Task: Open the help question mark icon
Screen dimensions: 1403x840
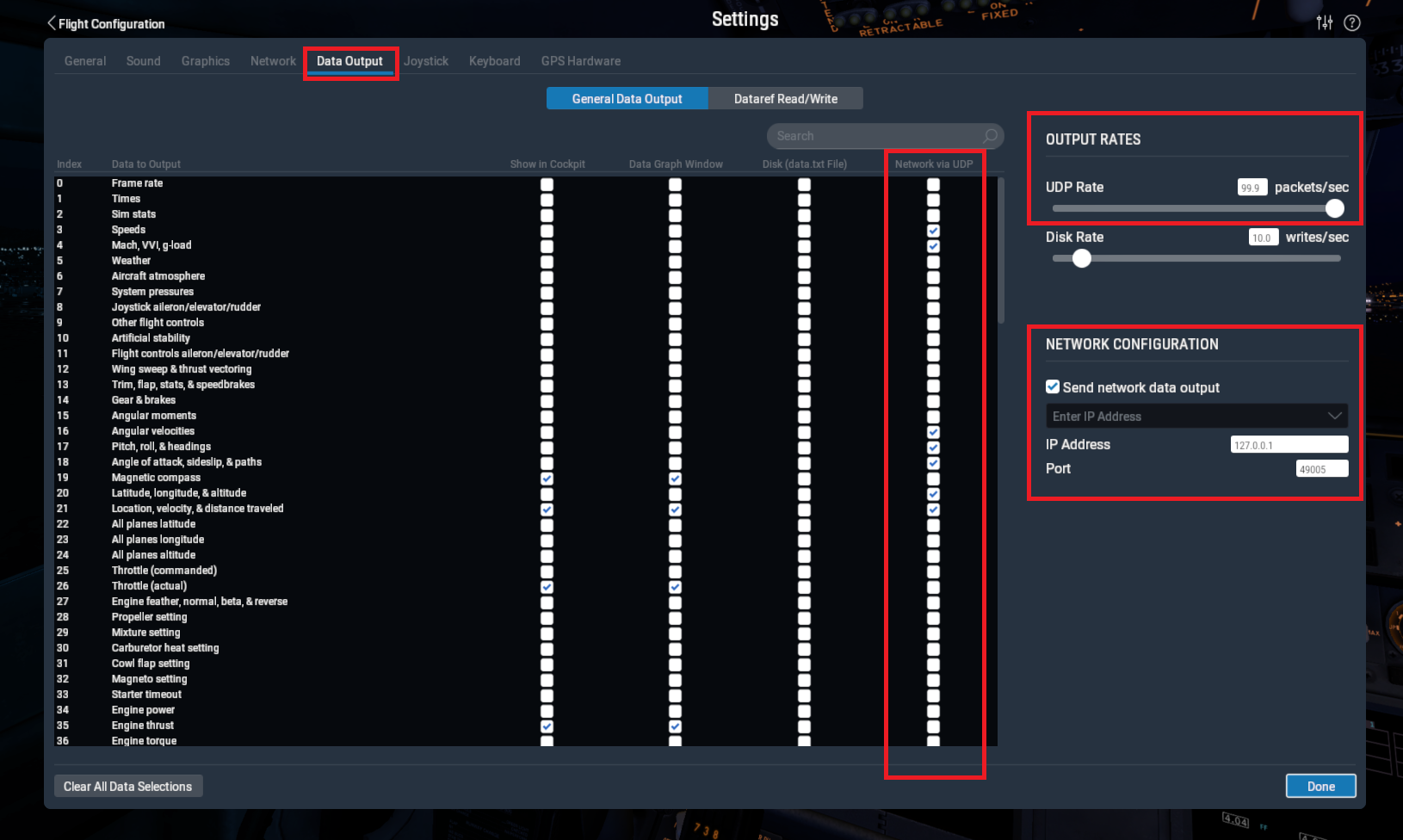Action: click(x=1352, y=22)
